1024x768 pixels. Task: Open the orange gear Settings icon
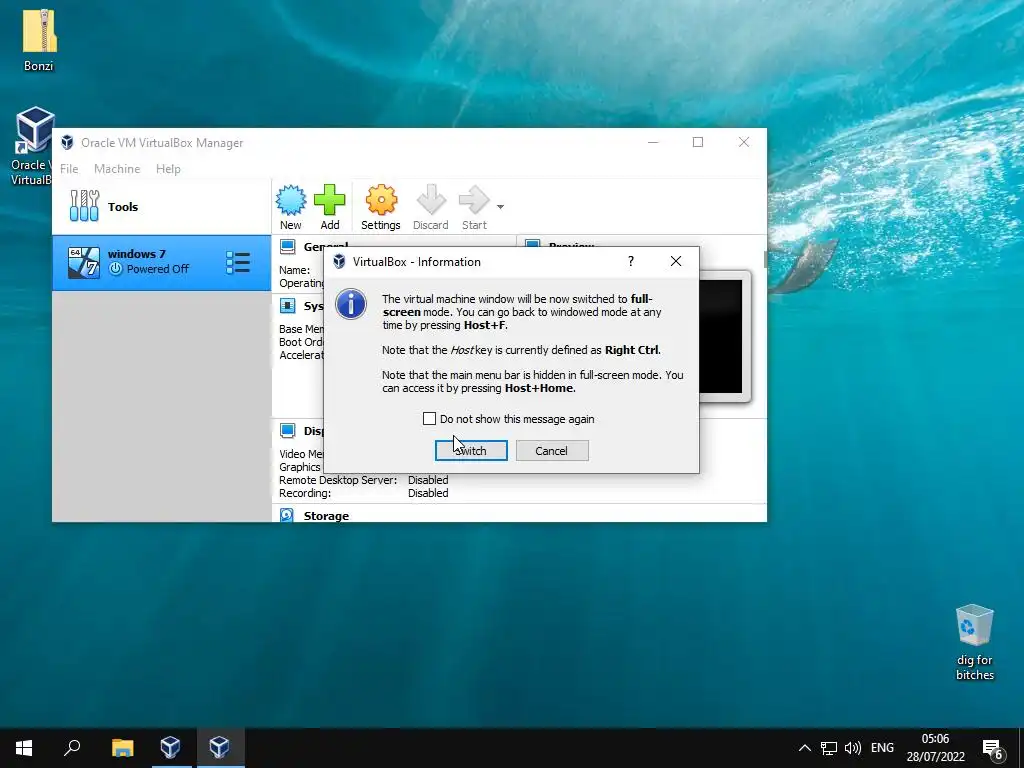pyautogui.click(x=381, y=200)
